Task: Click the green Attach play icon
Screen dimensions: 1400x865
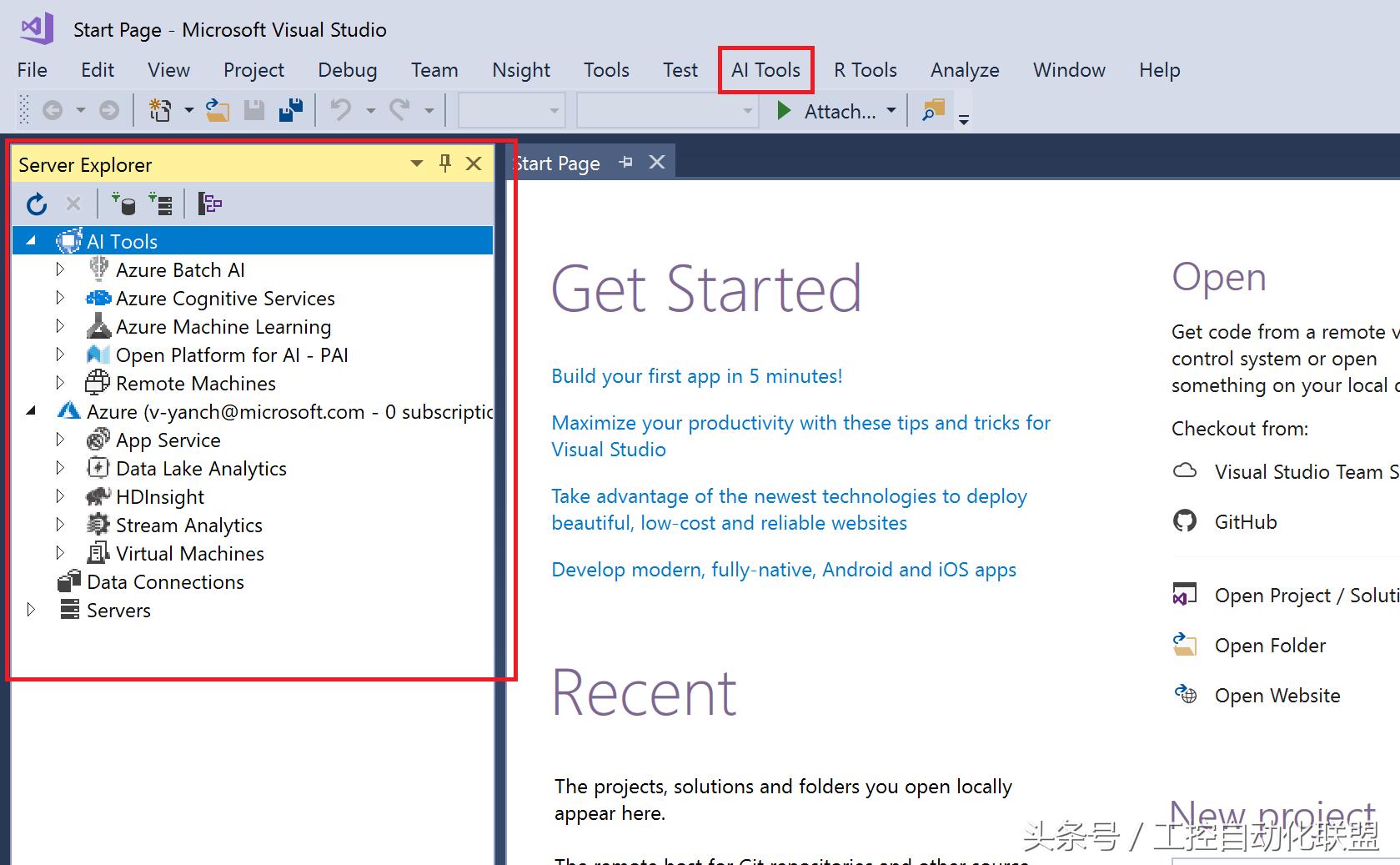Action: tap(783, 110)
